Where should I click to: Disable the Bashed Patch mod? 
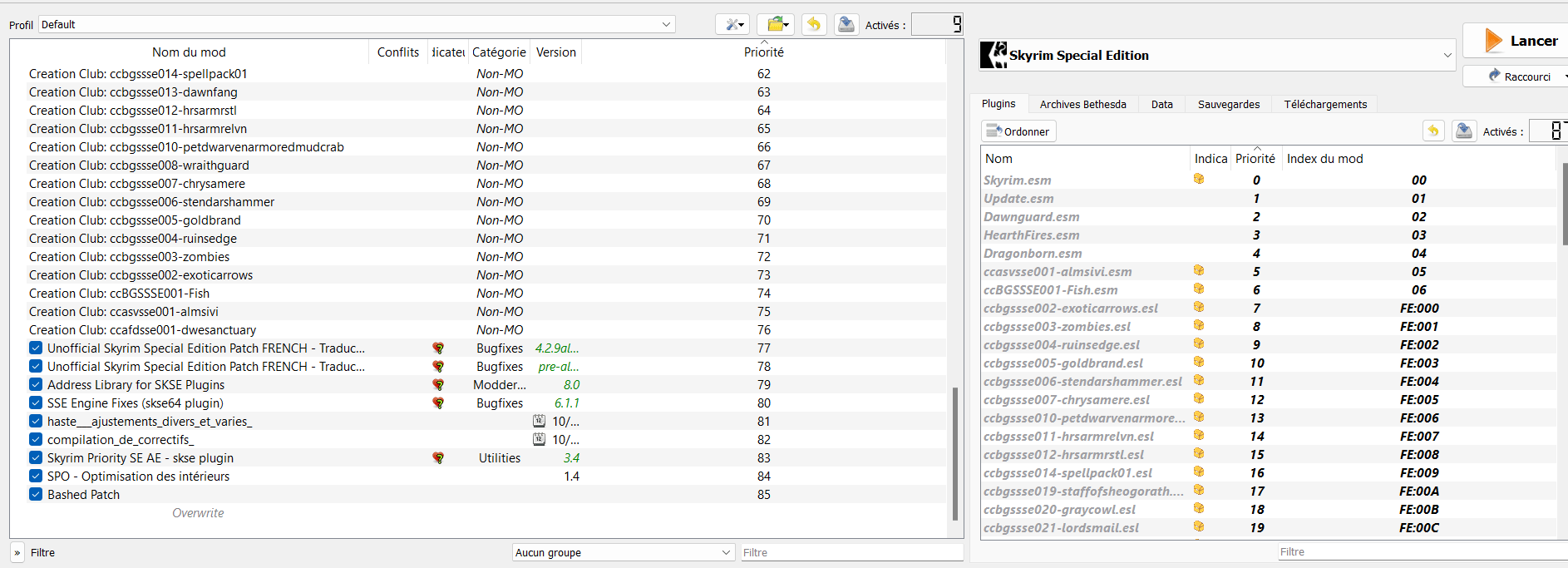36,495
